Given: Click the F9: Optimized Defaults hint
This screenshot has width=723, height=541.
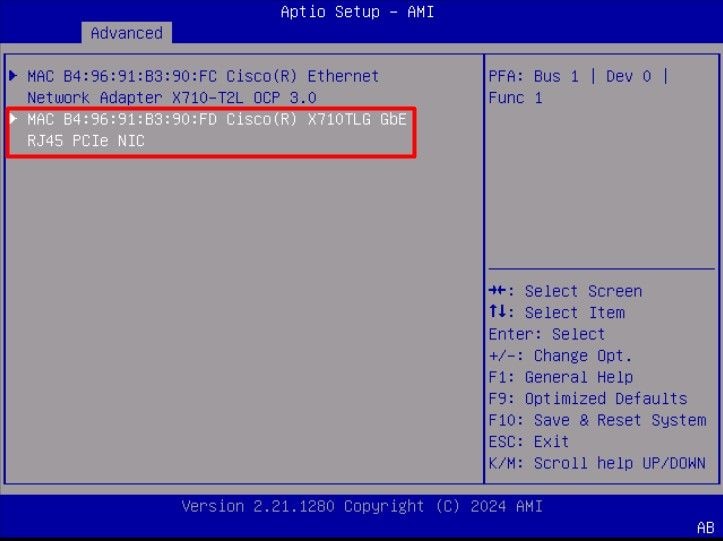Looking at the screenshot, I should click(x=588, y=398).
